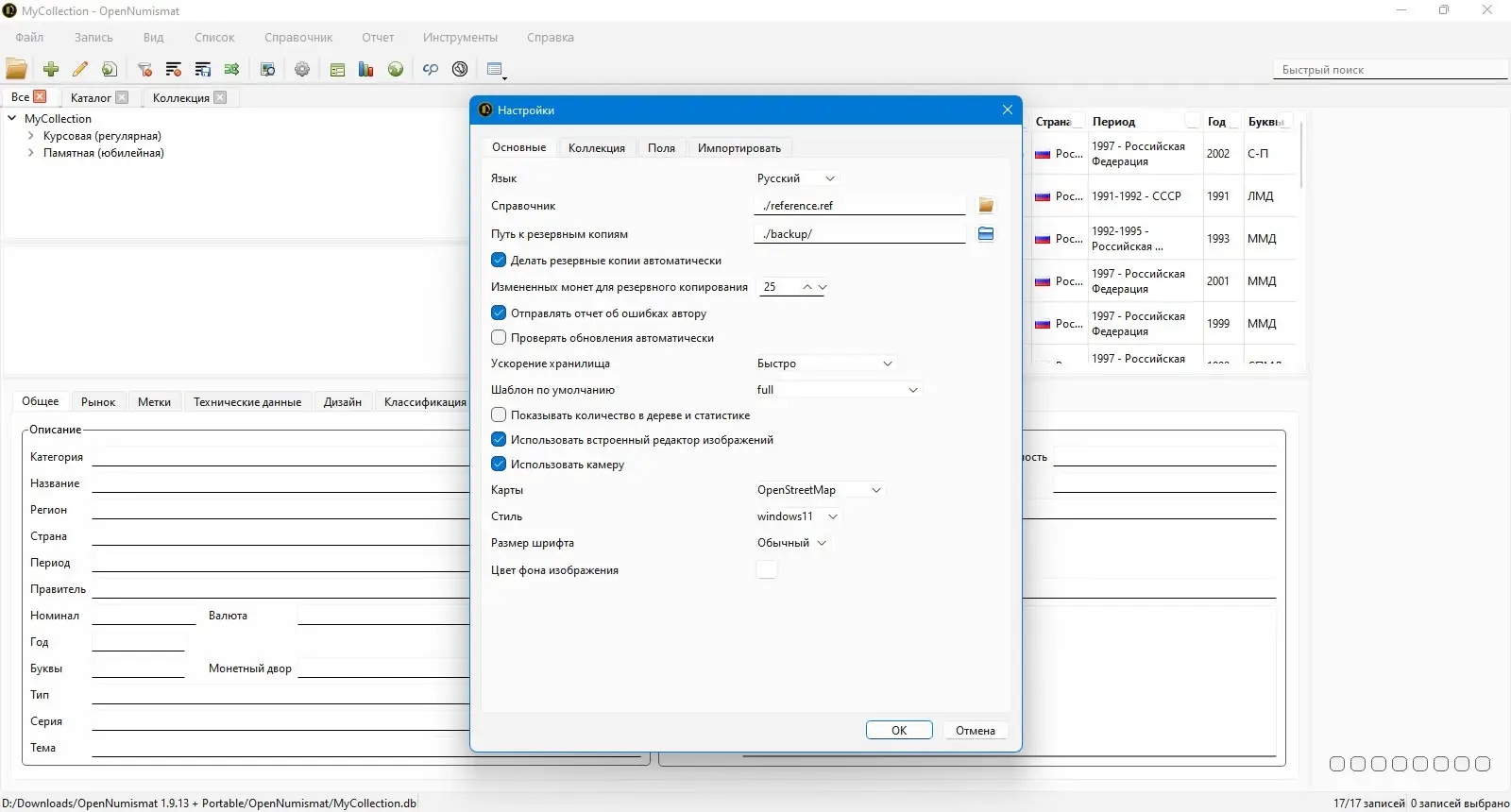The image size is (1511, 812).
Task: Click the blue chain link toolbar icon
Action: pyautogui.click(x=431, y=69)
